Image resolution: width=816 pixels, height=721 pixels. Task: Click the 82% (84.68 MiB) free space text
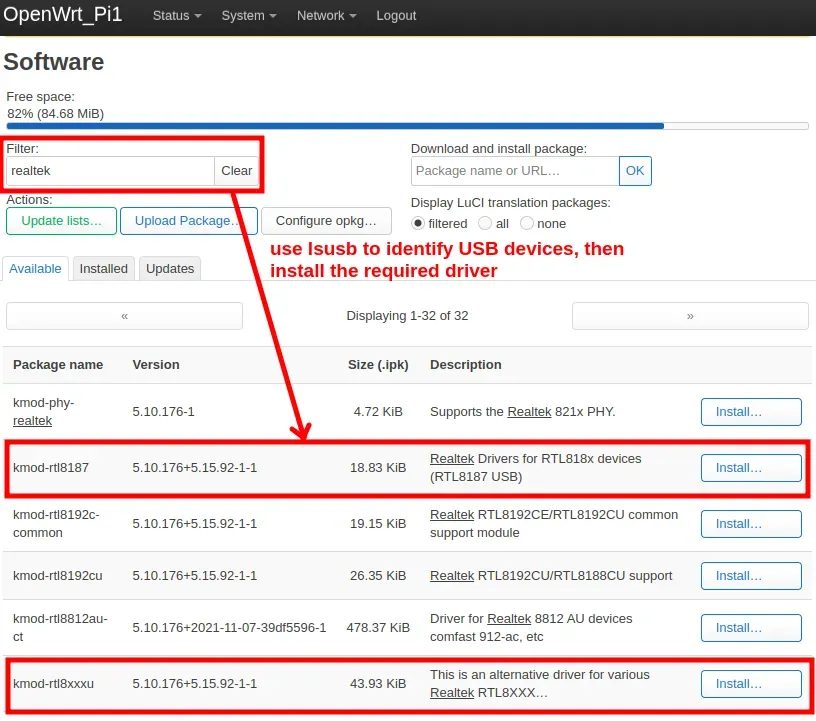tap(56, 113)
